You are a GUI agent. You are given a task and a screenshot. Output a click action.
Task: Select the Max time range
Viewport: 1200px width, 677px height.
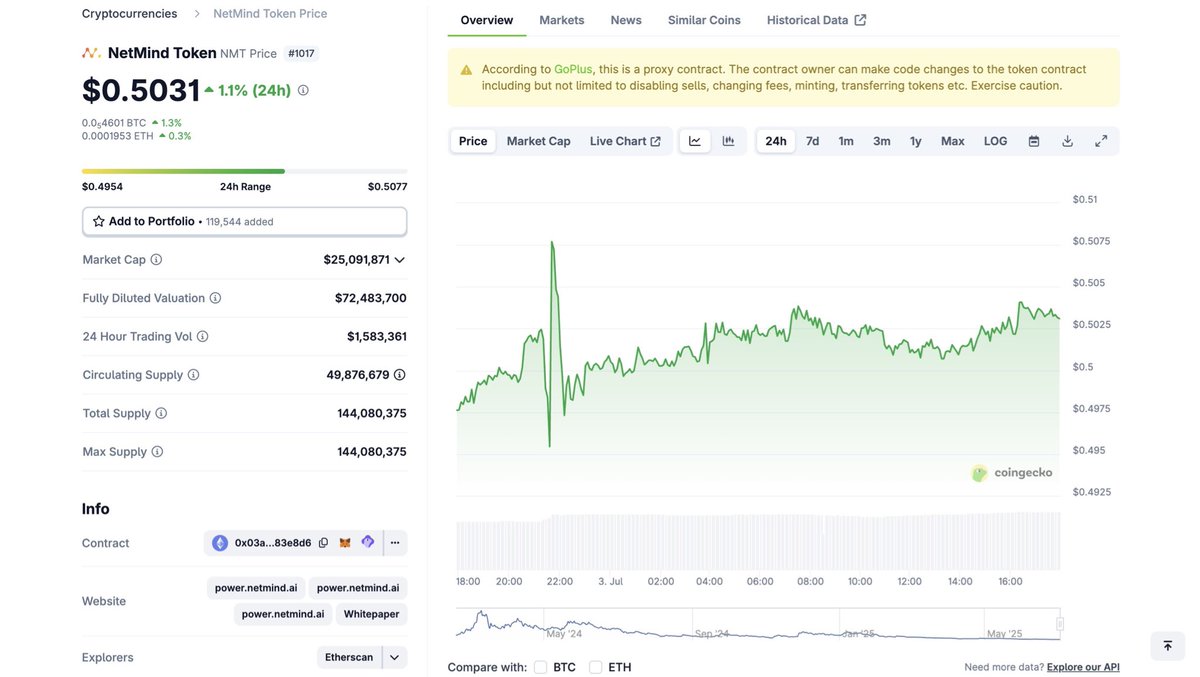953,141
